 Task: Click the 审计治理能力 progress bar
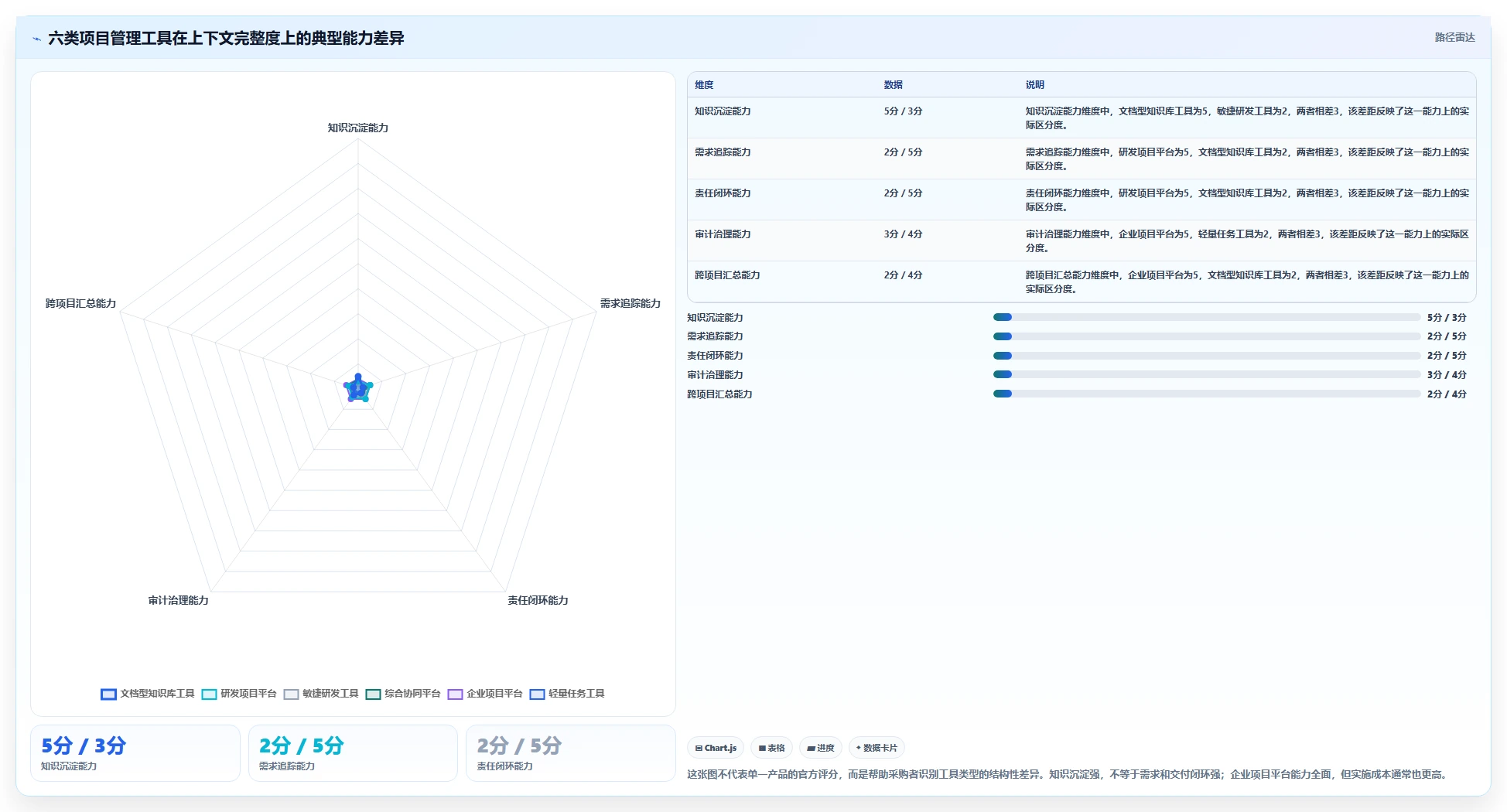point(1207,374)
